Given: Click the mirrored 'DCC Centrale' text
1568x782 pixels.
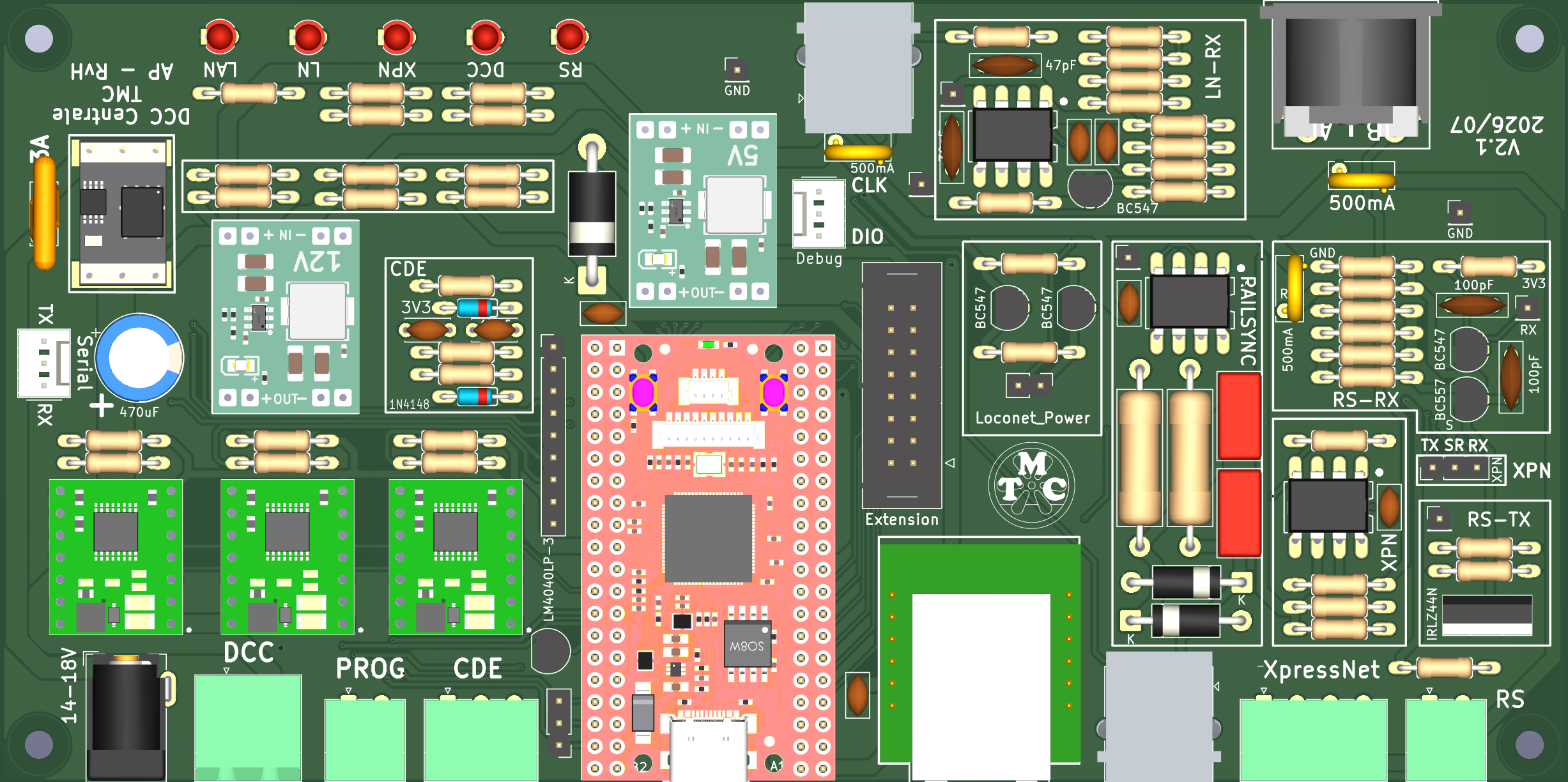Looking at the screenshot, I should coord(121,116).
